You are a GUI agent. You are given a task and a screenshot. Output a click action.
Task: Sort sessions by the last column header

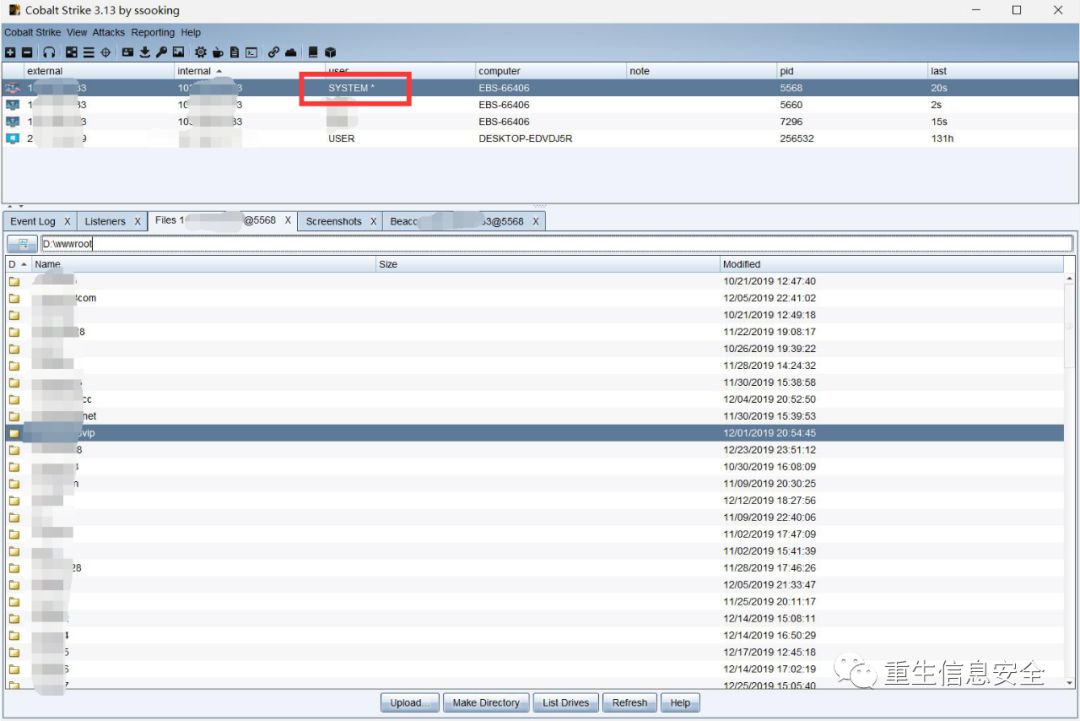[1002, 71]
